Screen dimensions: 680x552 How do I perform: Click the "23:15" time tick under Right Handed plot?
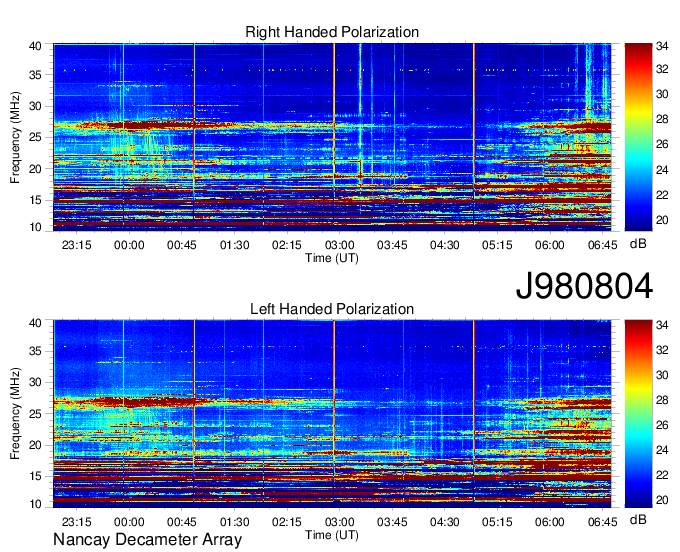tap(77, 245)
